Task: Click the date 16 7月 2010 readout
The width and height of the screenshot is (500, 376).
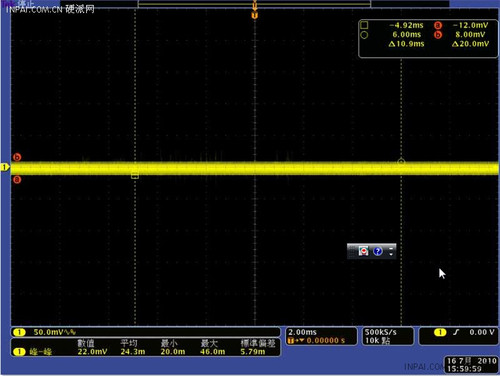Action: pyautogui.click(x=471, y=361)
